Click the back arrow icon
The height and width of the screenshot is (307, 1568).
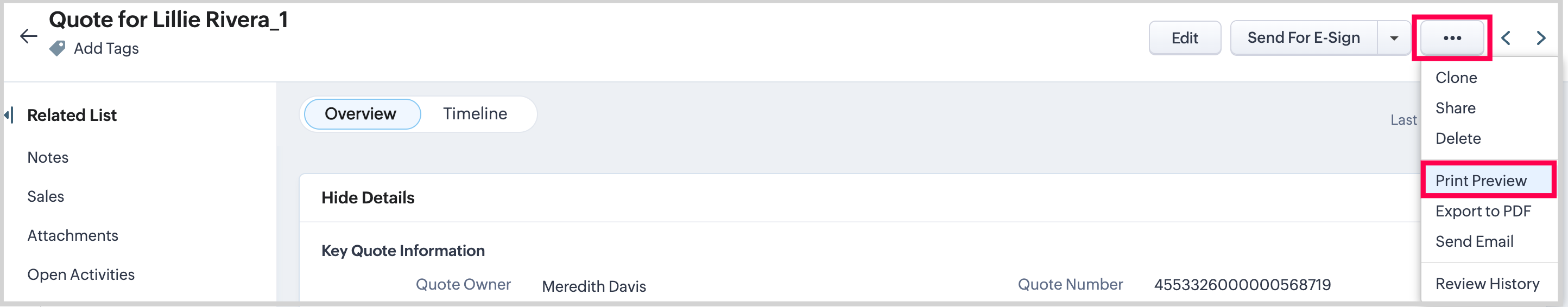tap(28, 36)
